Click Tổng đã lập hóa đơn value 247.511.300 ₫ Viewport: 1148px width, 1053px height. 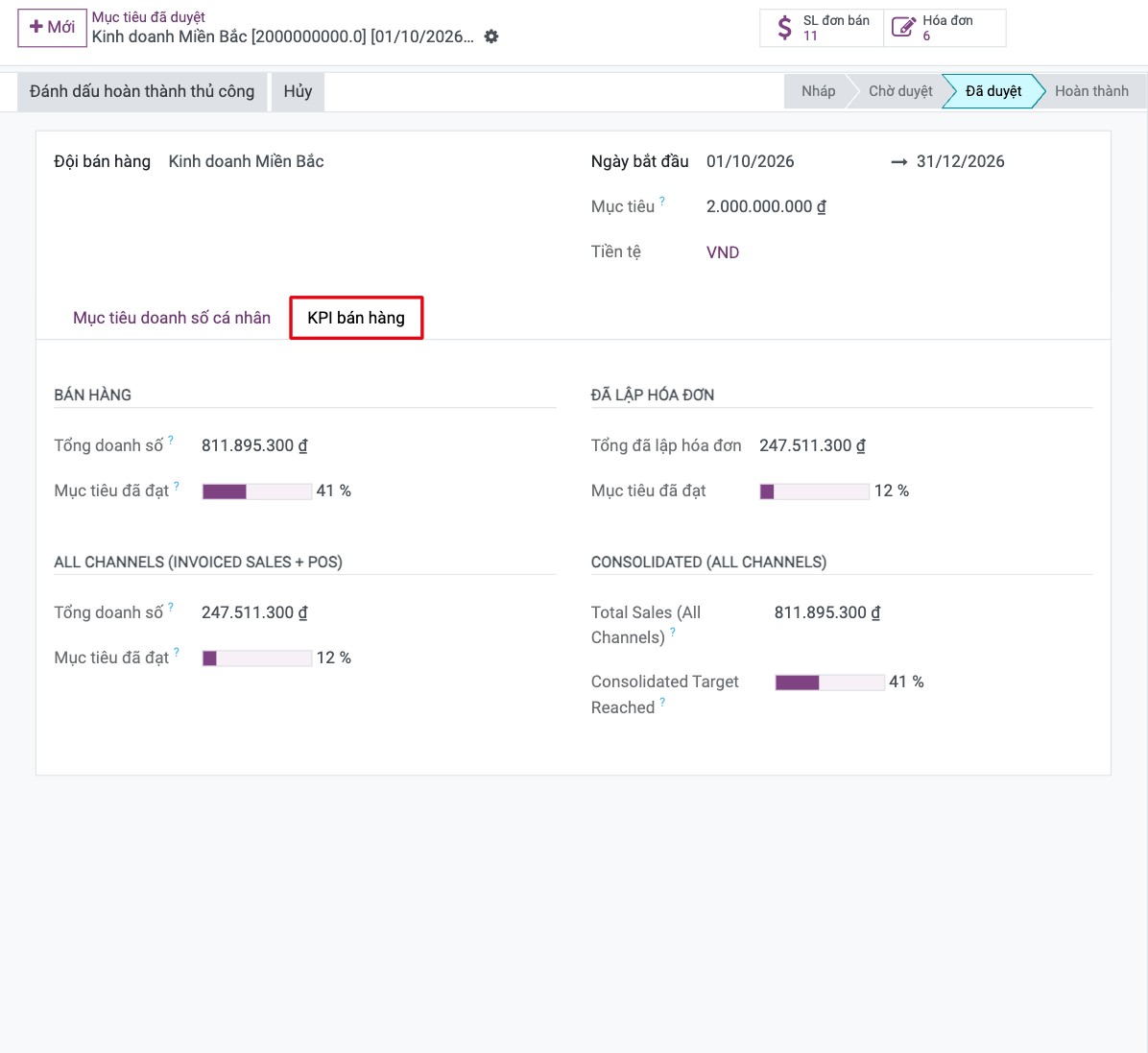click(812, 446)
